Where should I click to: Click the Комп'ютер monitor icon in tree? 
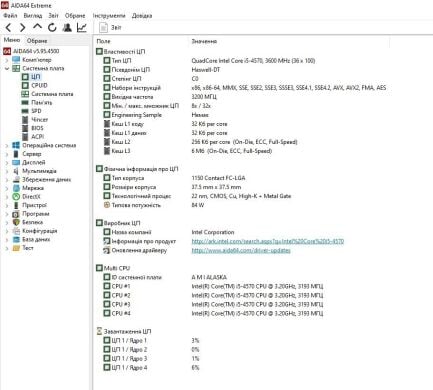point(16,60)
